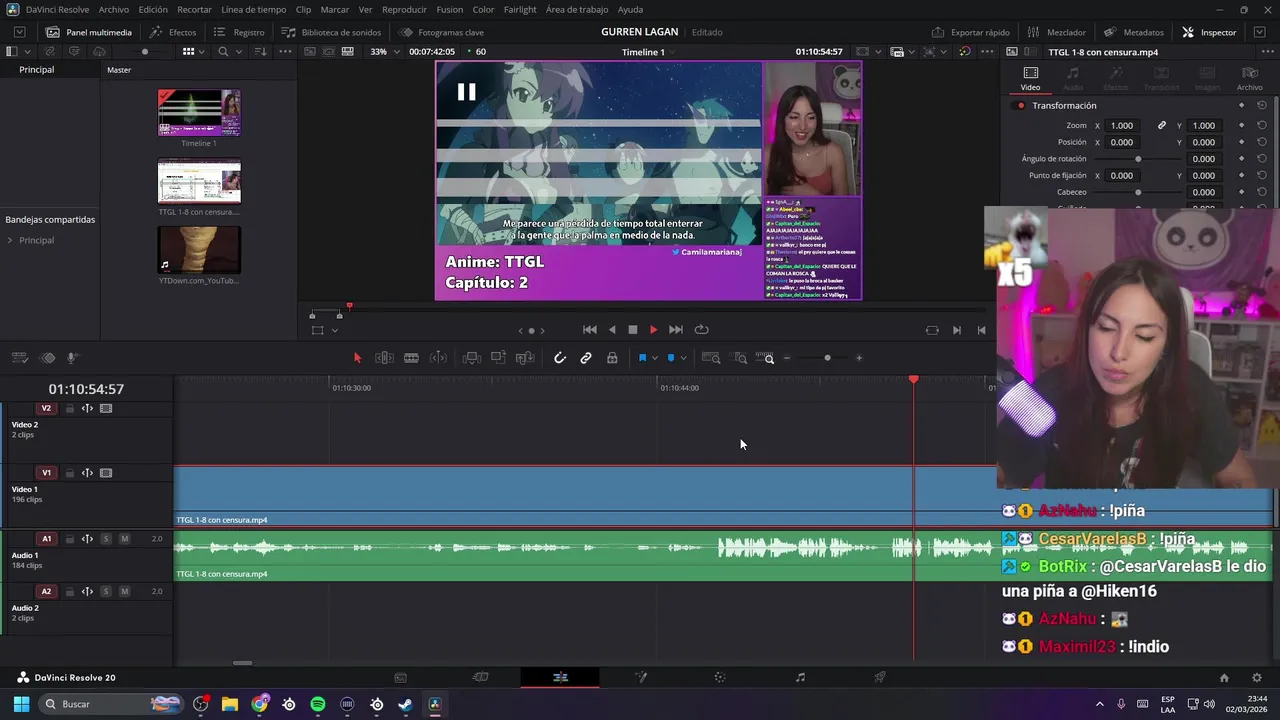Image resolution: width=1280 pixels, height=720 pixels.
Task: Add a blue Marker at playhead
Action: coord(671,358)
